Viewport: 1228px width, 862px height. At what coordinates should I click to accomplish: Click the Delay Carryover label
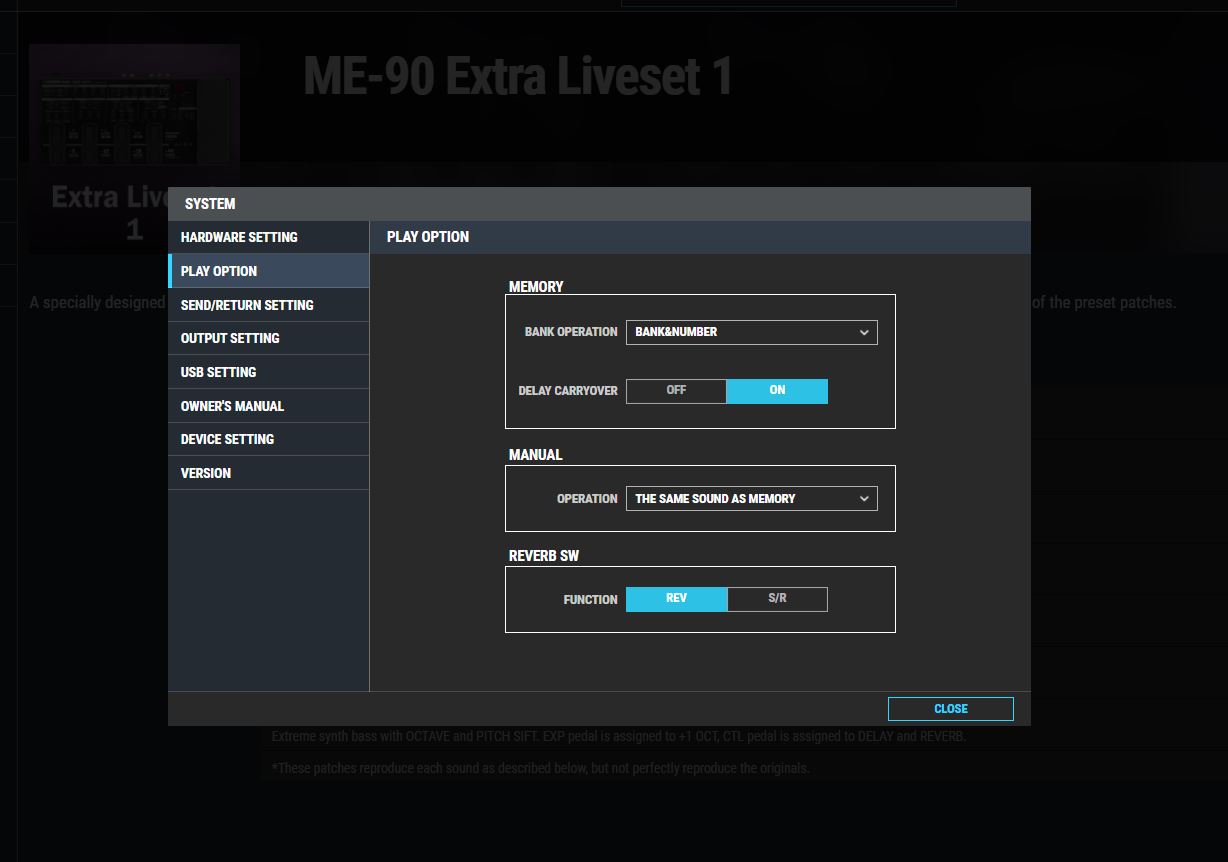pyautogui.click(x=568, y=391)
